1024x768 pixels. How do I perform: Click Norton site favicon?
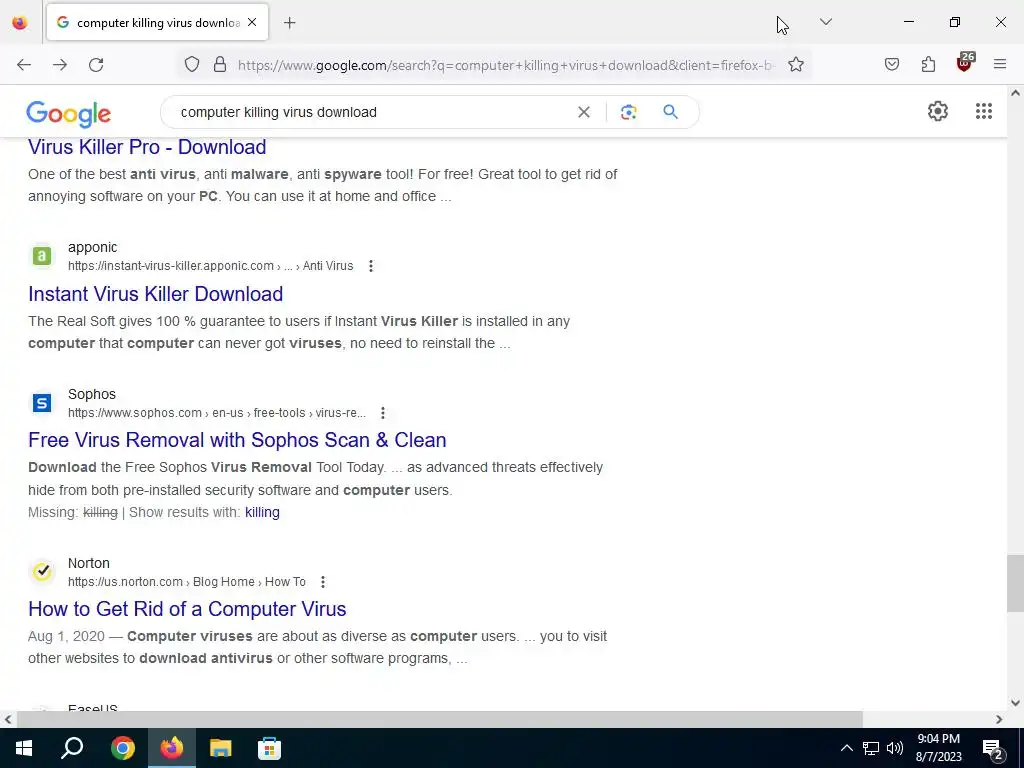click(x=42, y=572)
